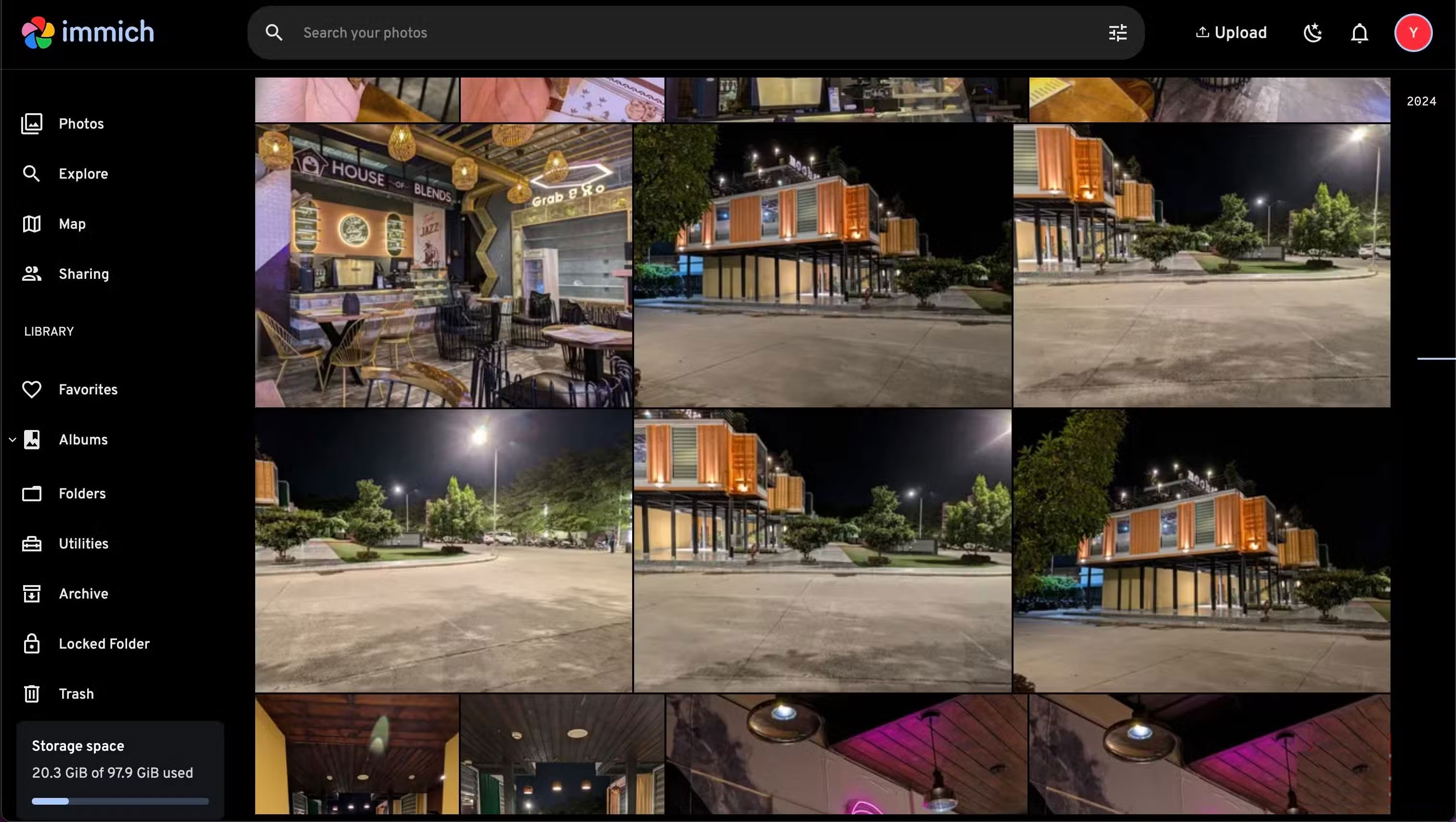Toggle dark/light theme moon icon
This screenshot has width=1456, height=822.
(1313, 33)
